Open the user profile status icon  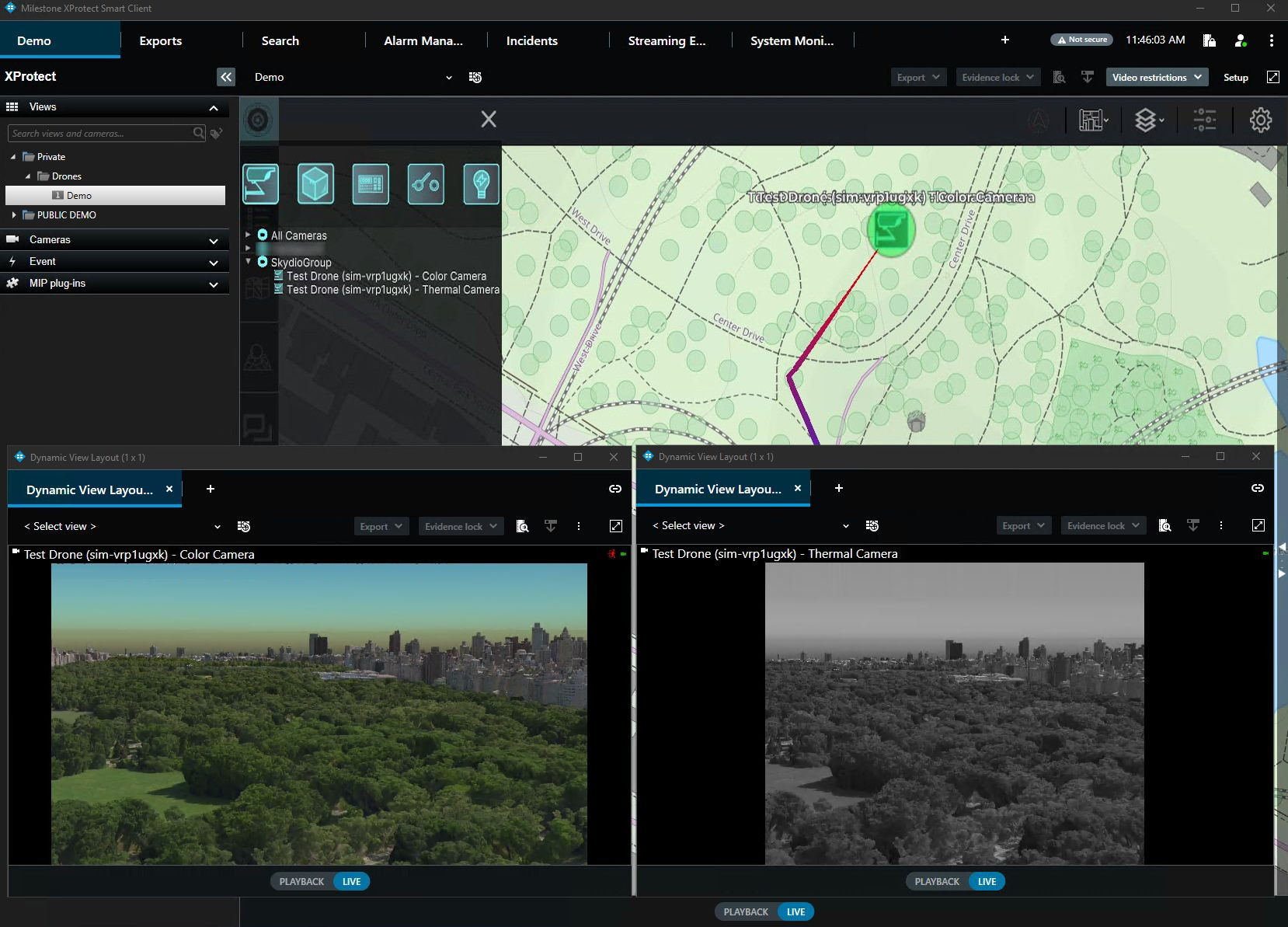point(1241,40)
